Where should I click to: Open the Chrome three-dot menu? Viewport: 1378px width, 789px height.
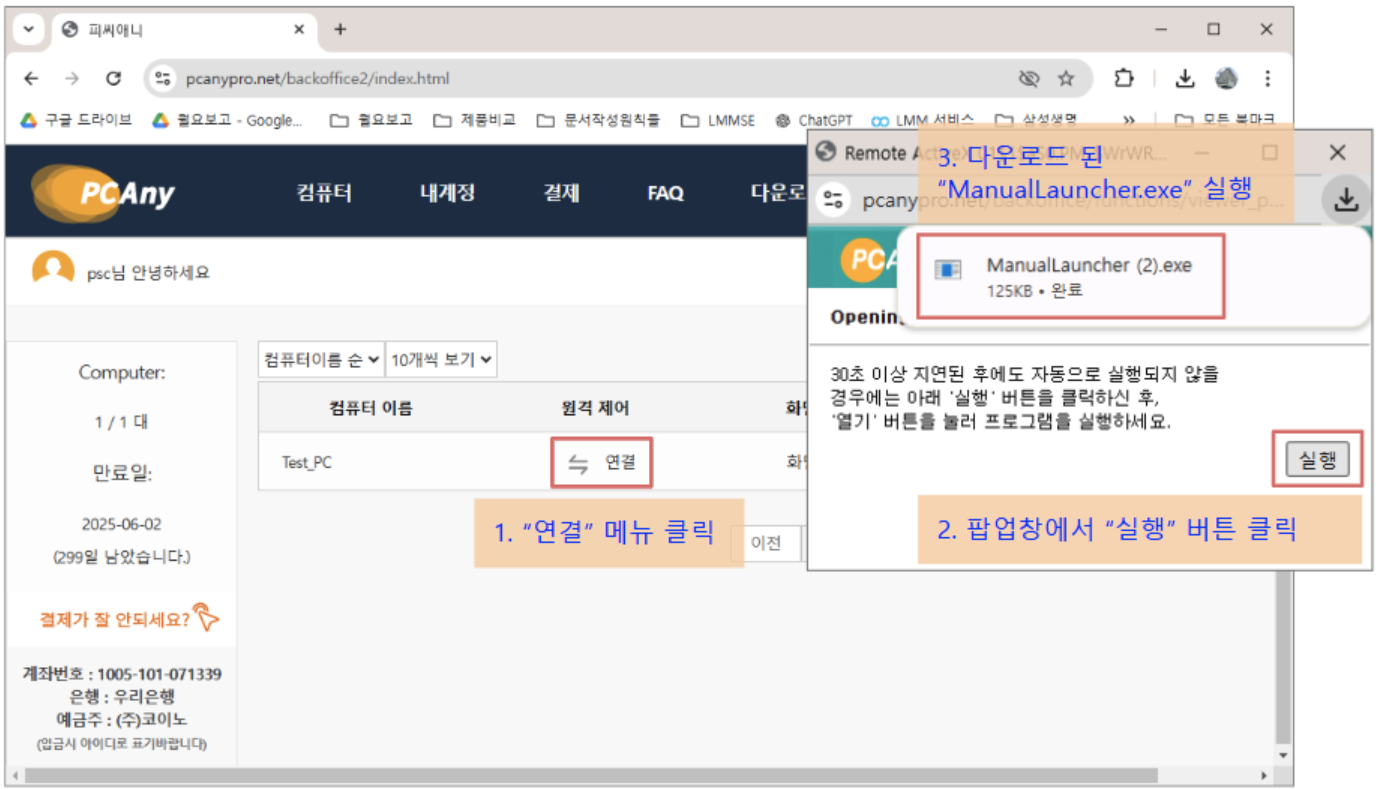pos(1267,78)
